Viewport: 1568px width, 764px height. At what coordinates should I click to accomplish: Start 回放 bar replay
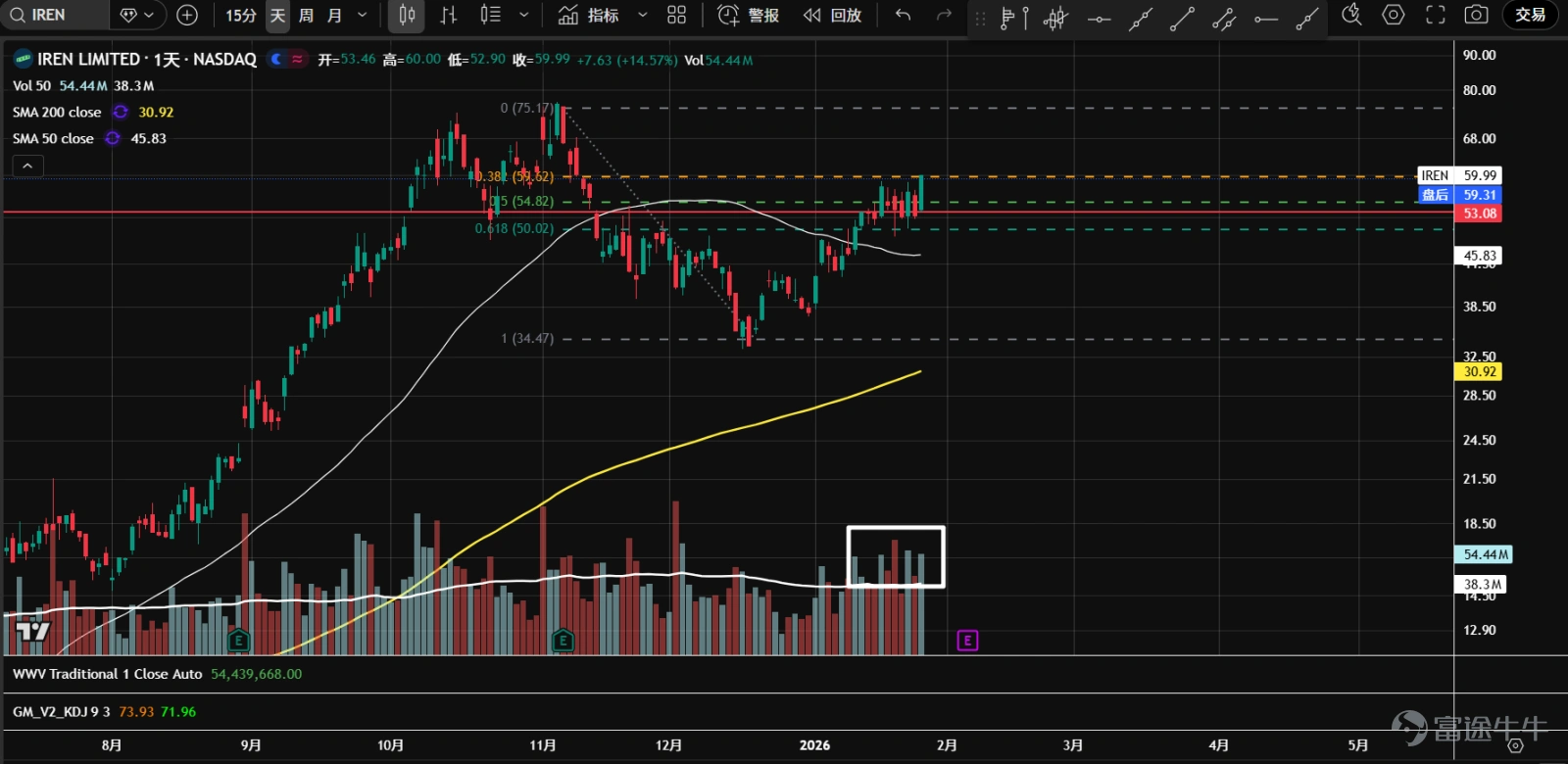(832, 15)
